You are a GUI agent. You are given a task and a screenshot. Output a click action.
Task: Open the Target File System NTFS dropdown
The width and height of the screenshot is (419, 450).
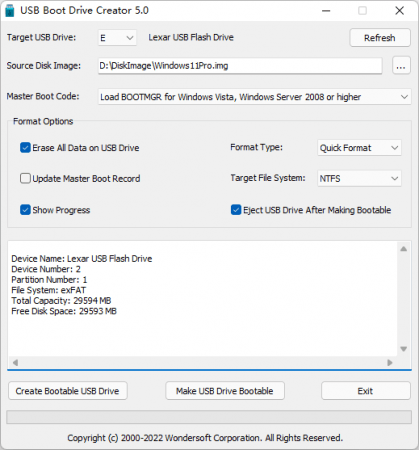[x=359, y=178]
